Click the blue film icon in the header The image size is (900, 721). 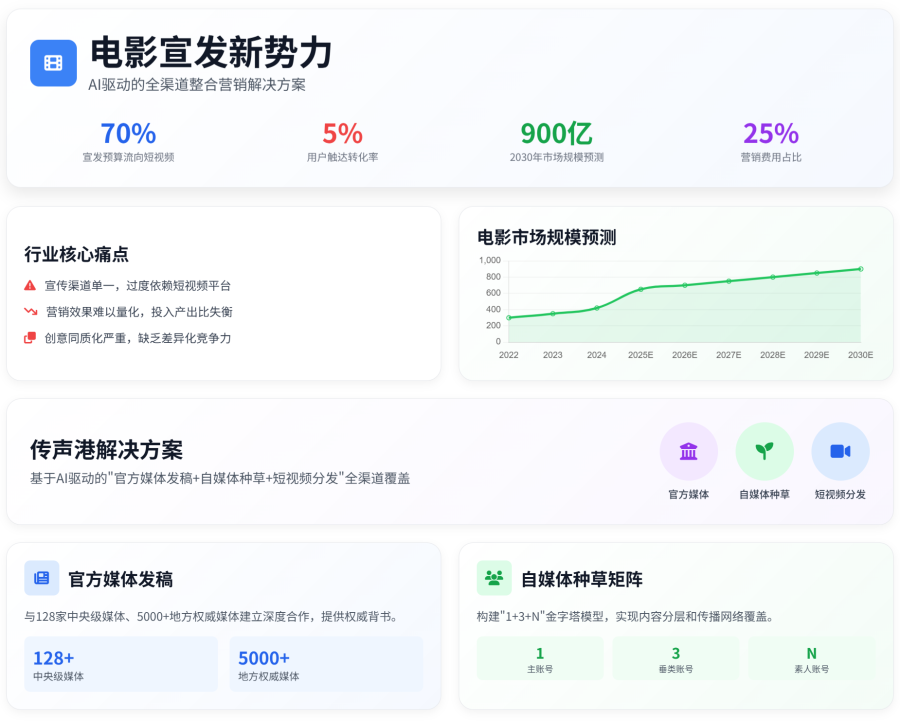53,63
